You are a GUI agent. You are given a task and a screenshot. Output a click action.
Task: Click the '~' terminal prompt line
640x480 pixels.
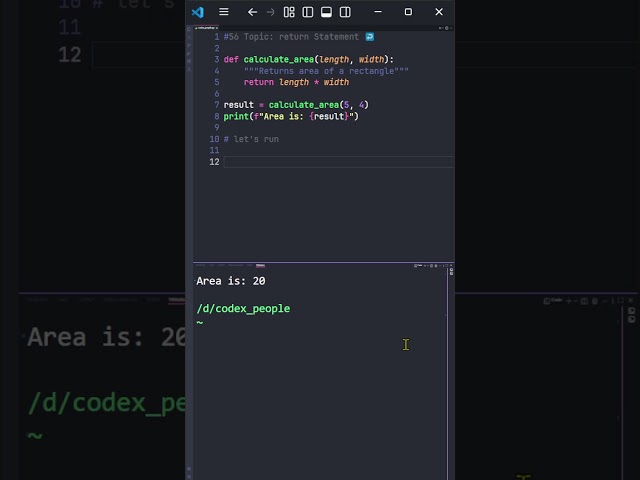(x=200, y=322)
